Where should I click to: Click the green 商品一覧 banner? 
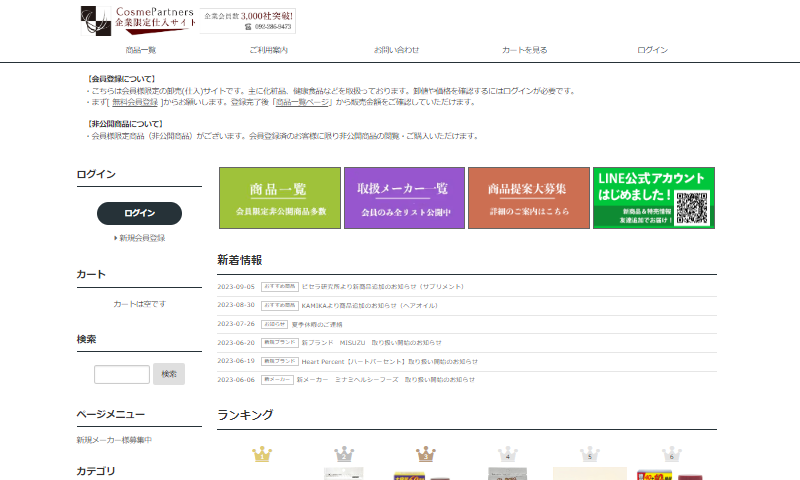coord(280,198)
